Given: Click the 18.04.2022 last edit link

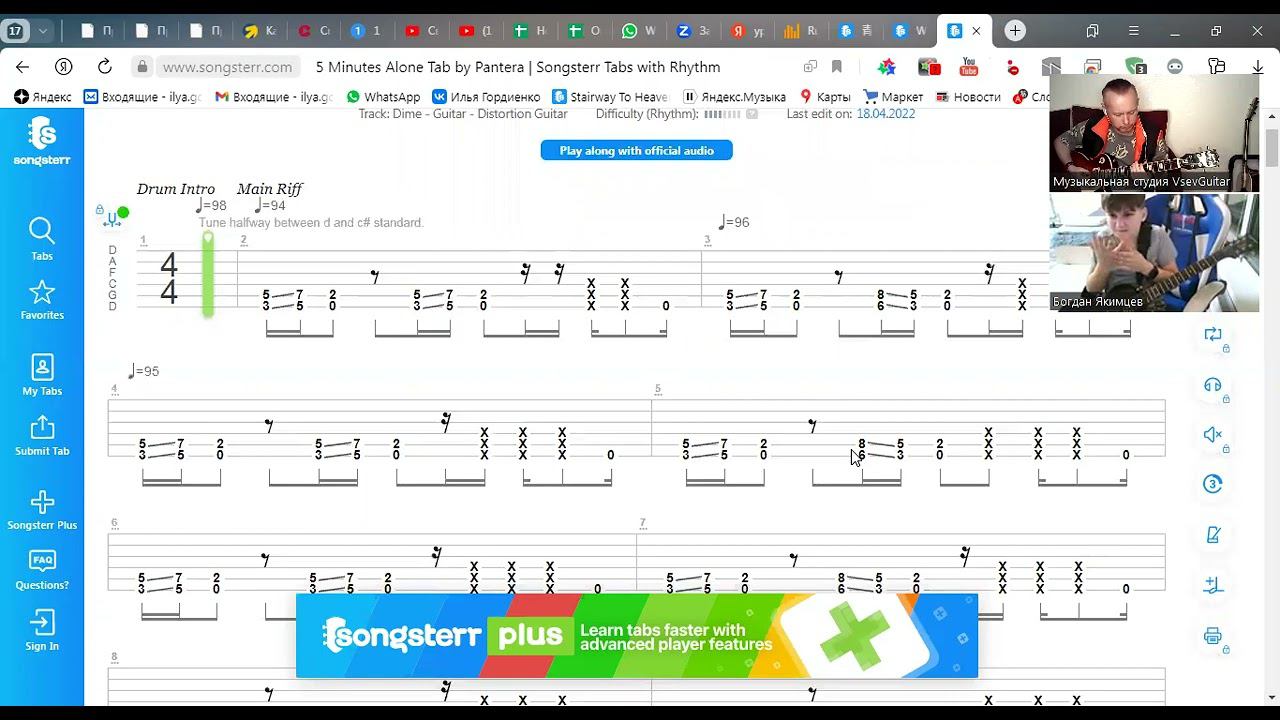Looking at the screenshot, I should point(886,114).
